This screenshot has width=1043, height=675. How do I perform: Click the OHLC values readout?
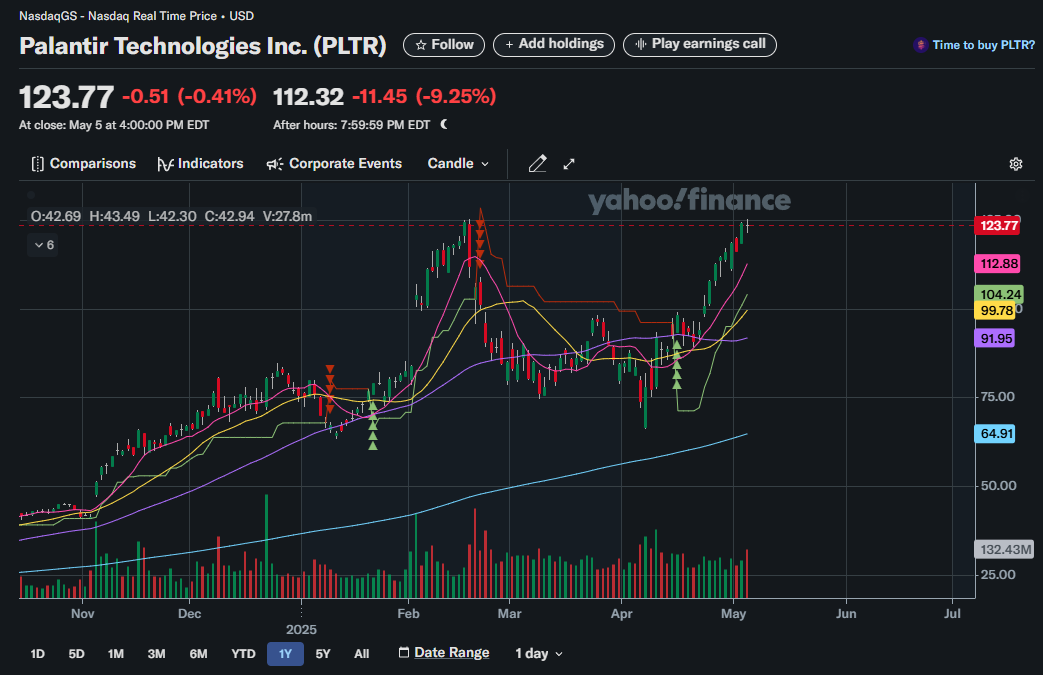pyautogui.click(x=172, y=216)
